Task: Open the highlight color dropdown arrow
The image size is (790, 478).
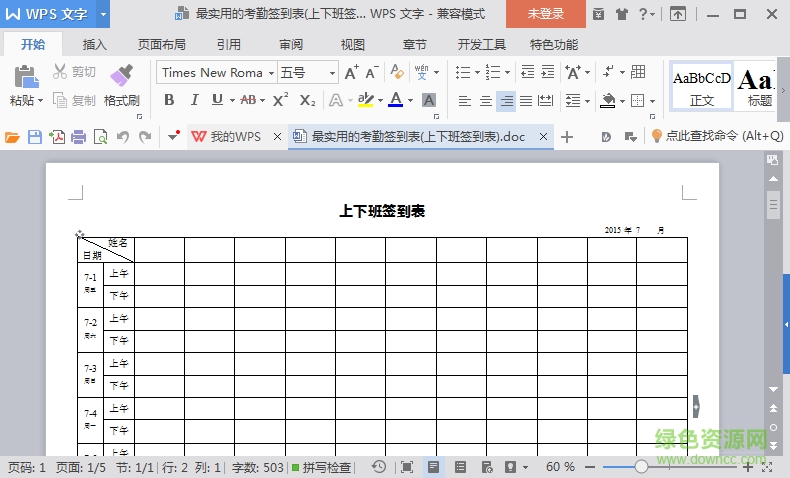Action: point(380,100)
